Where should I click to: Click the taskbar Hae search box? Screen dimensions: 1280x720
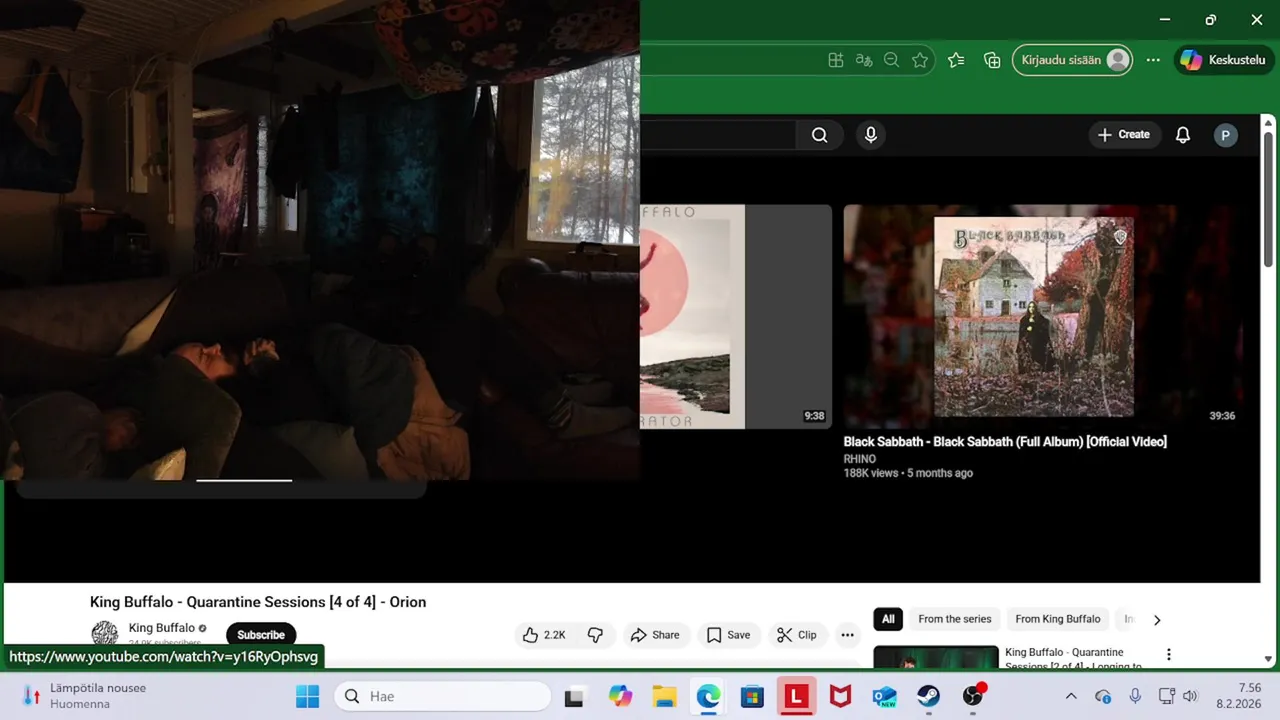442,696
